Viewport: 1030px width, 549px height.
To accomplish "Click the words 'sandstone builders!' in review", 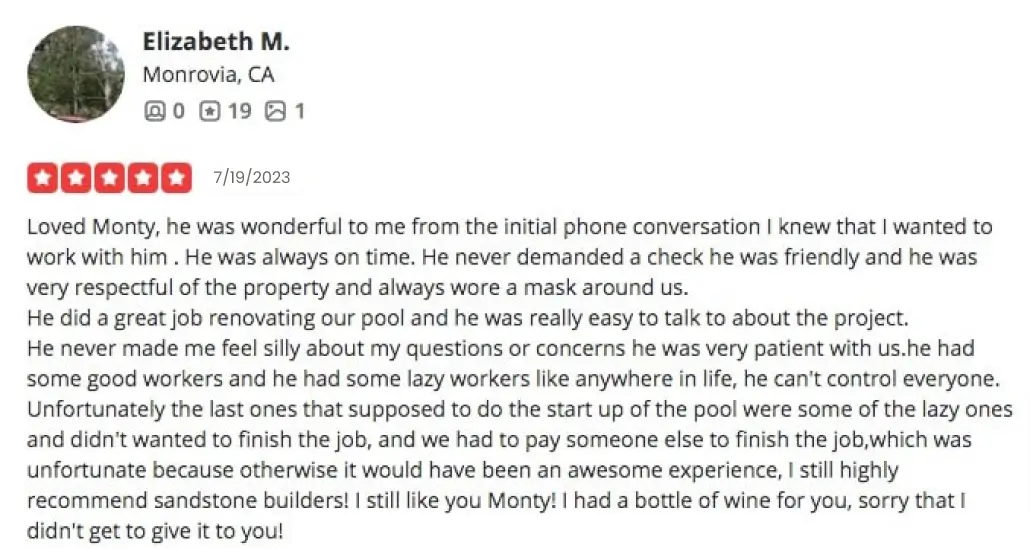I will point(252,500).
